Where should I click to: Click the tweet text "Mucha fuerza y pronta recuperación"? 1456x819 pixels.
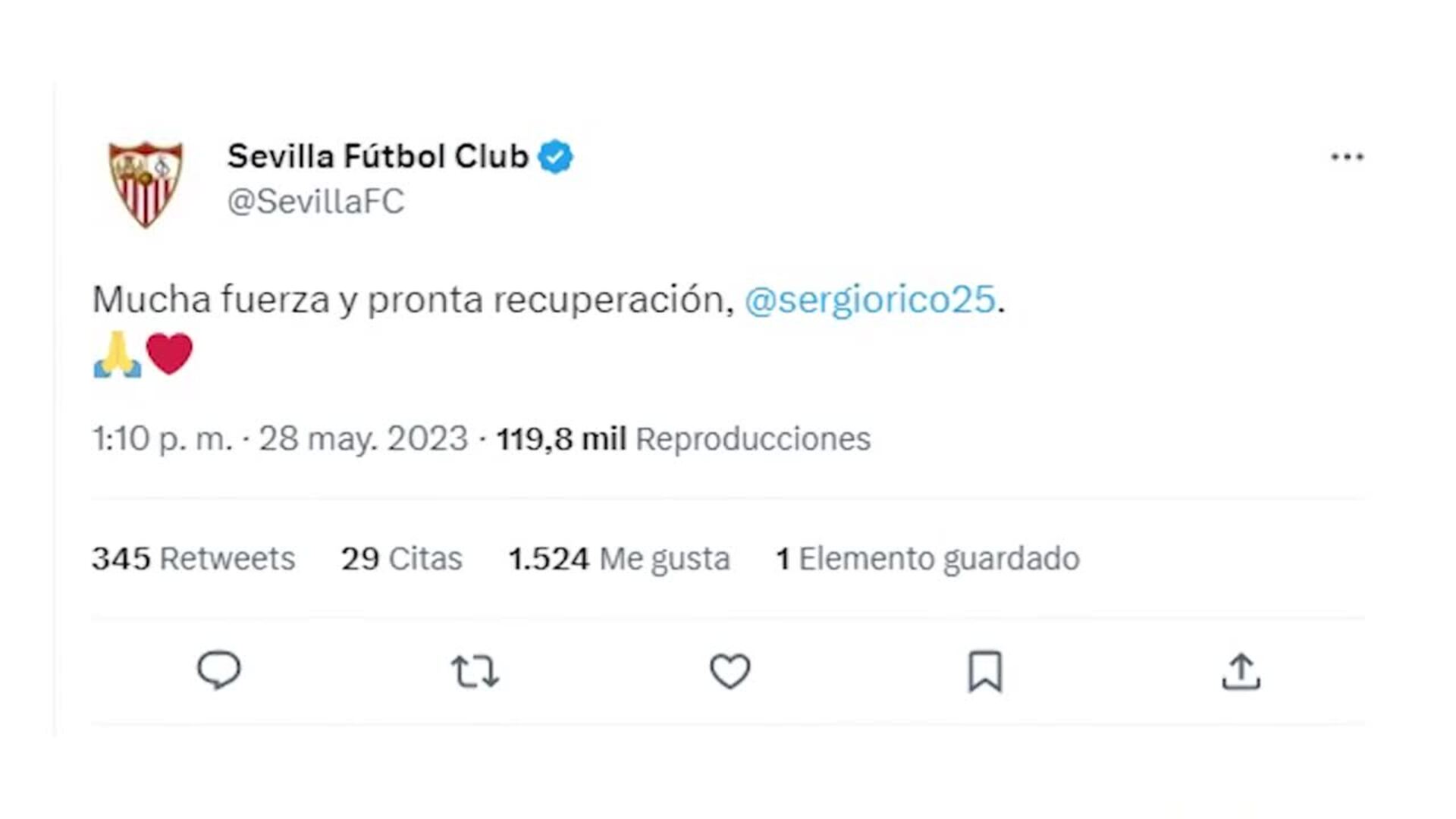coord(413,300)
